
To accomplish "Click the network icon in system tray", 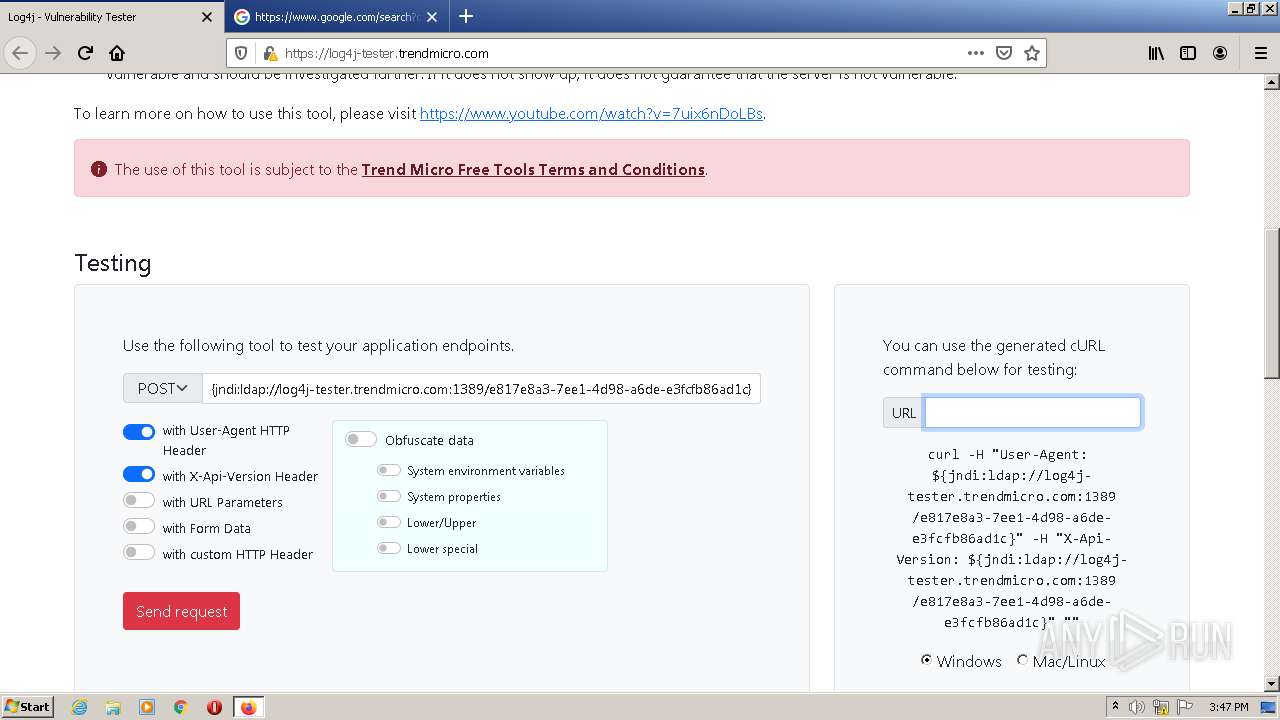I will pyautogui.click(x=1161, y=707).
